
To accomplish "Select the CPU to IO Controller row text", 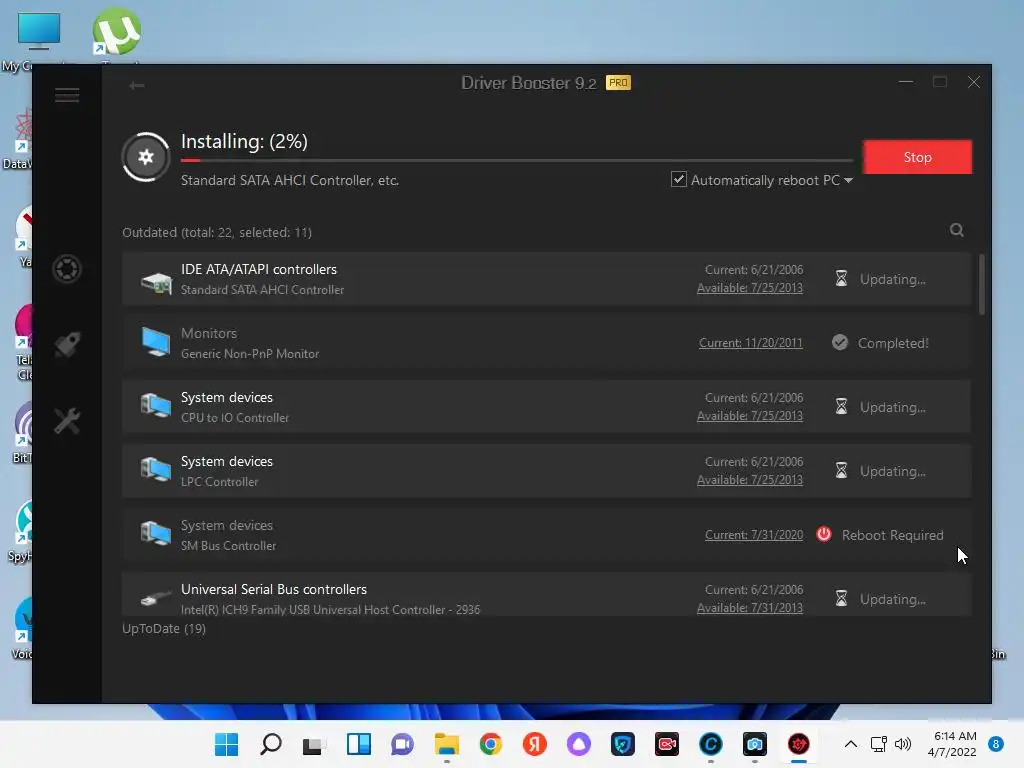I will pos(234,417).
